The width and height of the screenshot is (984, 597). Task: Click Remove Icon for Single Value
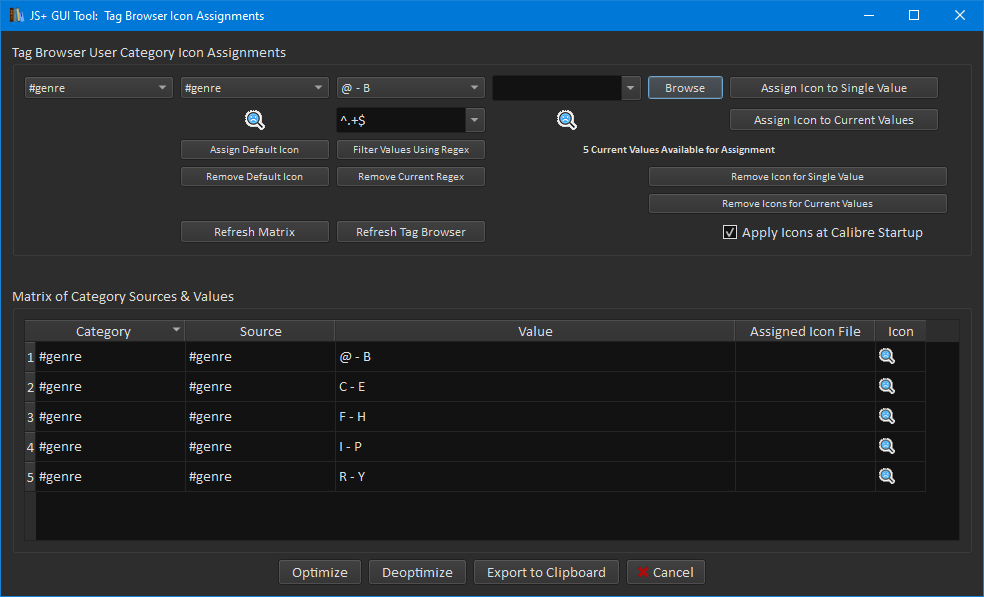pos(798,176)
